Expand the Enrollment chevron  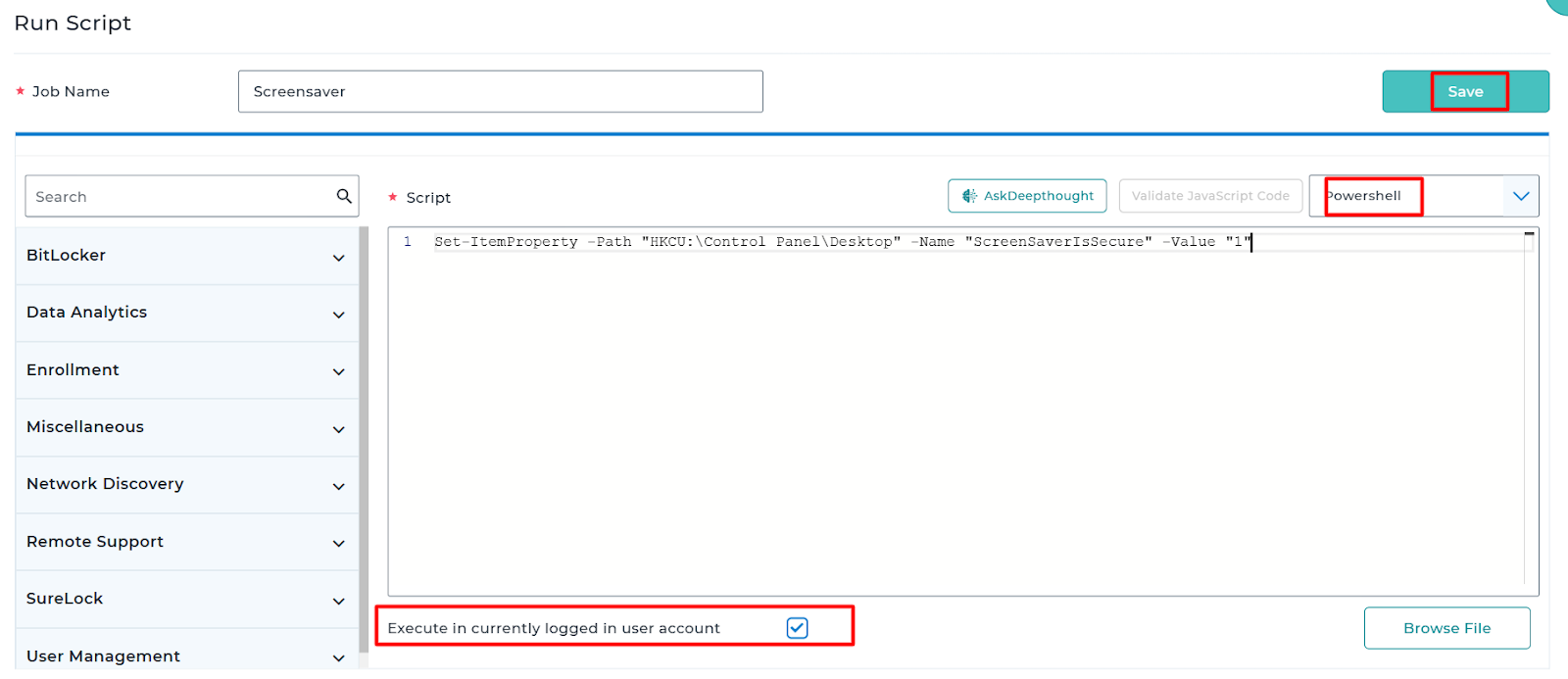click(x=338, y=371)
